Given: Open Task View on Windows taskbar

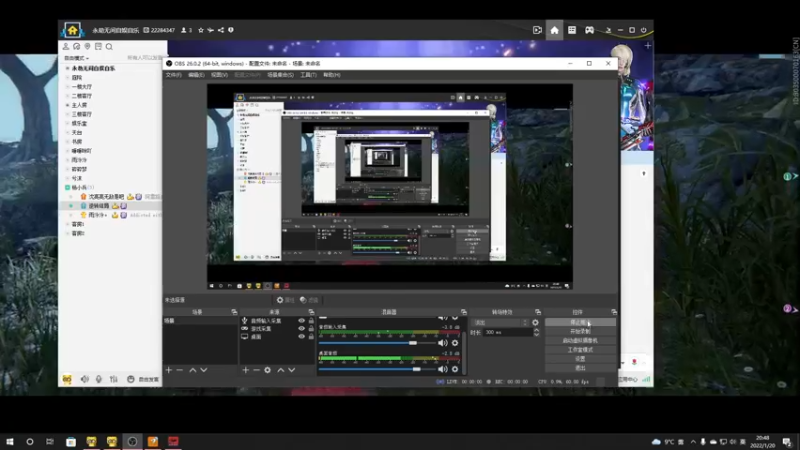Looking at the screenshot, I should (x=49, y=442).
